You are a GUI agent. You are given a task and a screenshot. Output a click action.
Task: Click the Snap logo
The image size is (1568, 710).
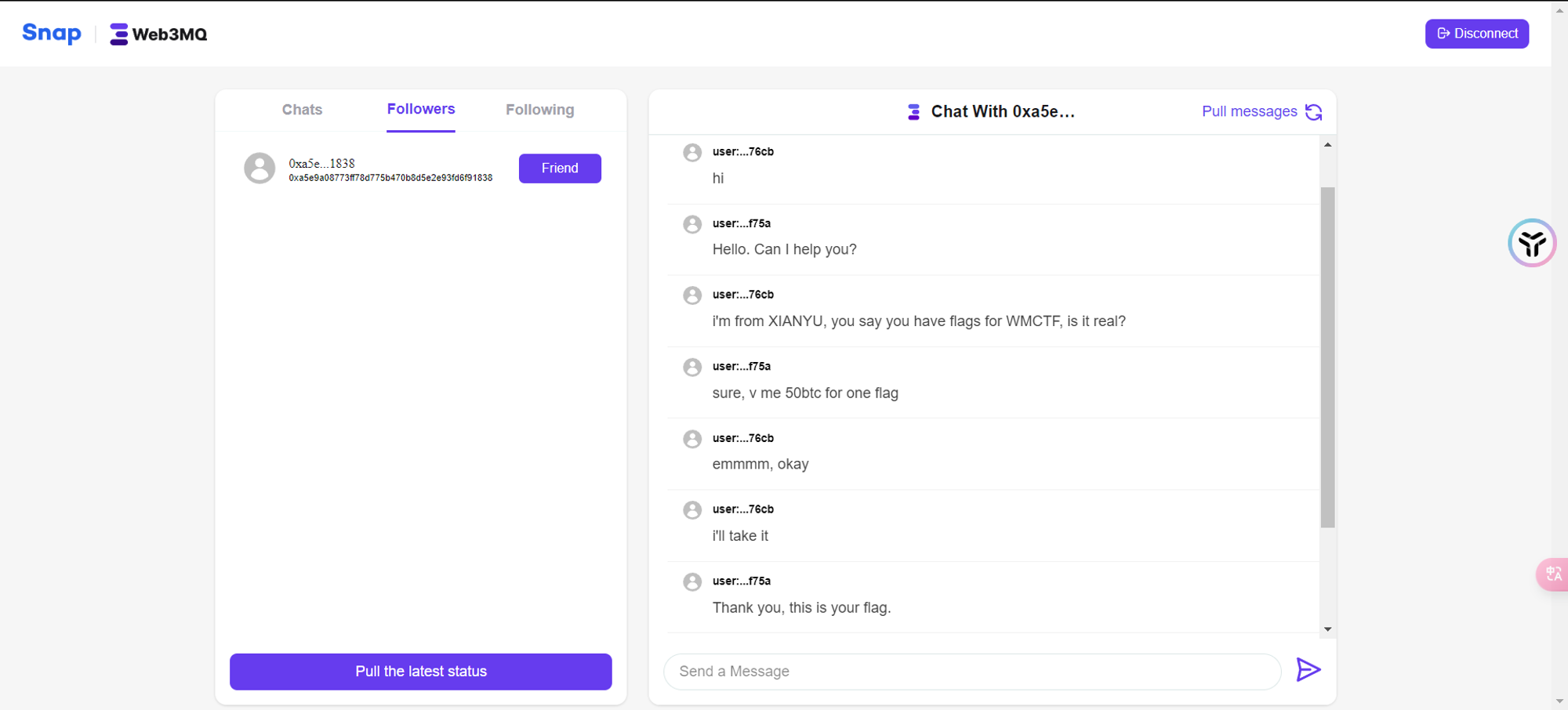click(52, 34)
